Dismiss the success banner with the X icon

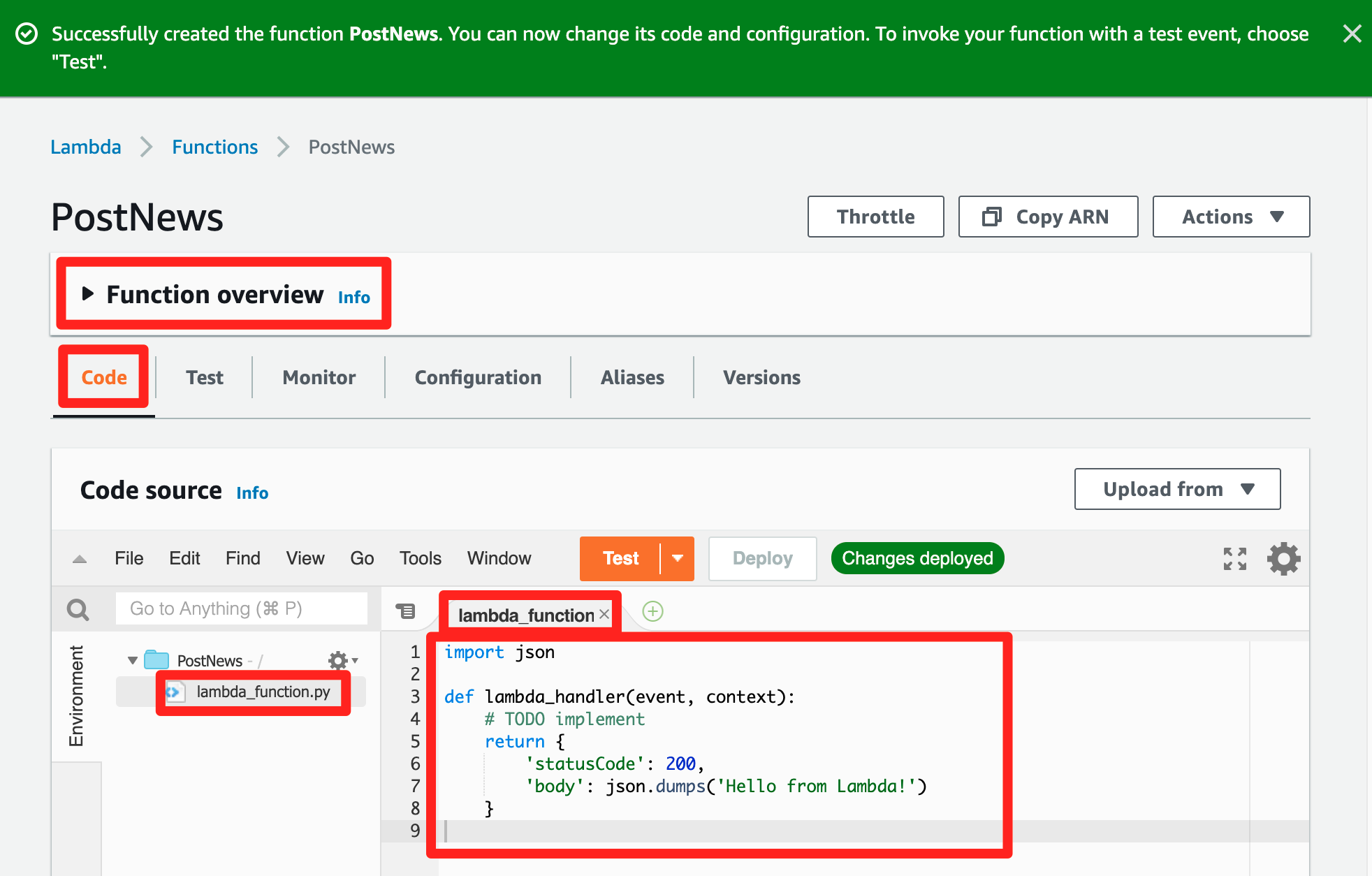[1352, 34]
